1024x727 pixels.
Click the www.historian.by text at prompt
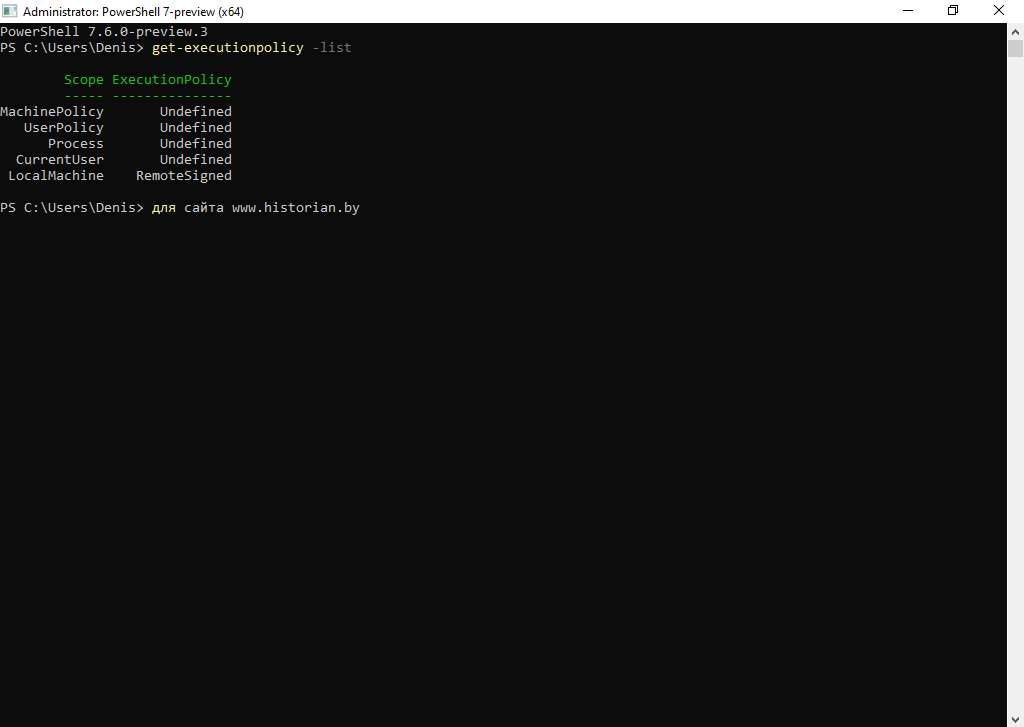click(296, 208)
